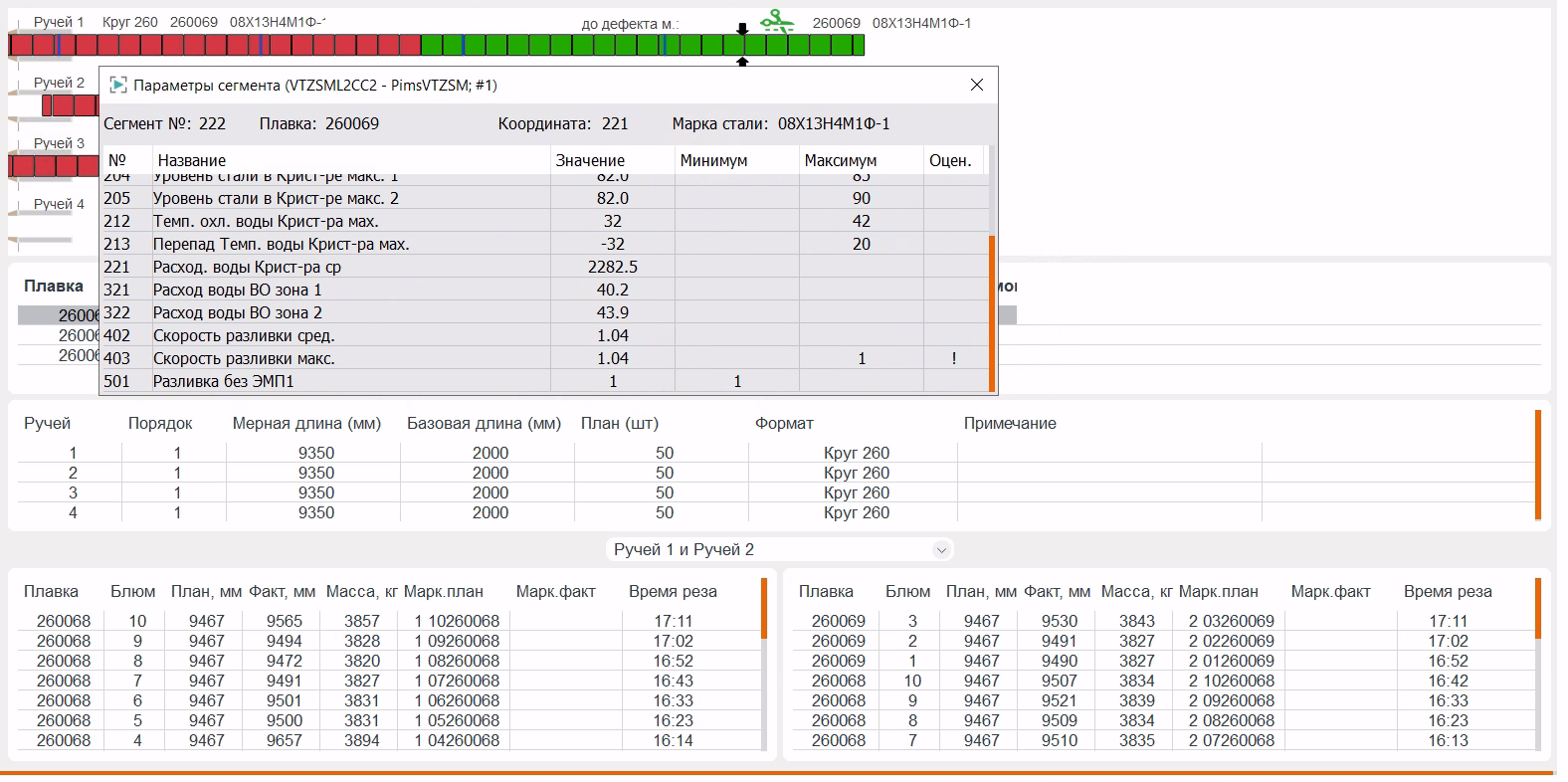Close the Параметры сегмента dialog
1568x782 pixels.
pyautogui.click(x=977, y=86)
